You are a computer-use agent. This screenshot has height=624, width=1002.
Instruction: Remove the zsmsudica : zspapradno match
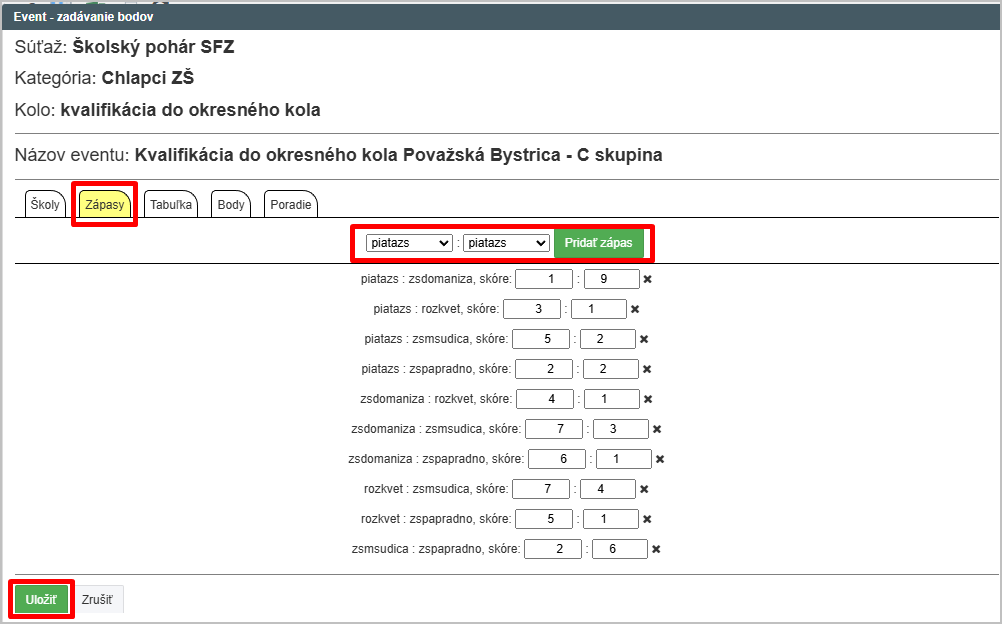656,549
